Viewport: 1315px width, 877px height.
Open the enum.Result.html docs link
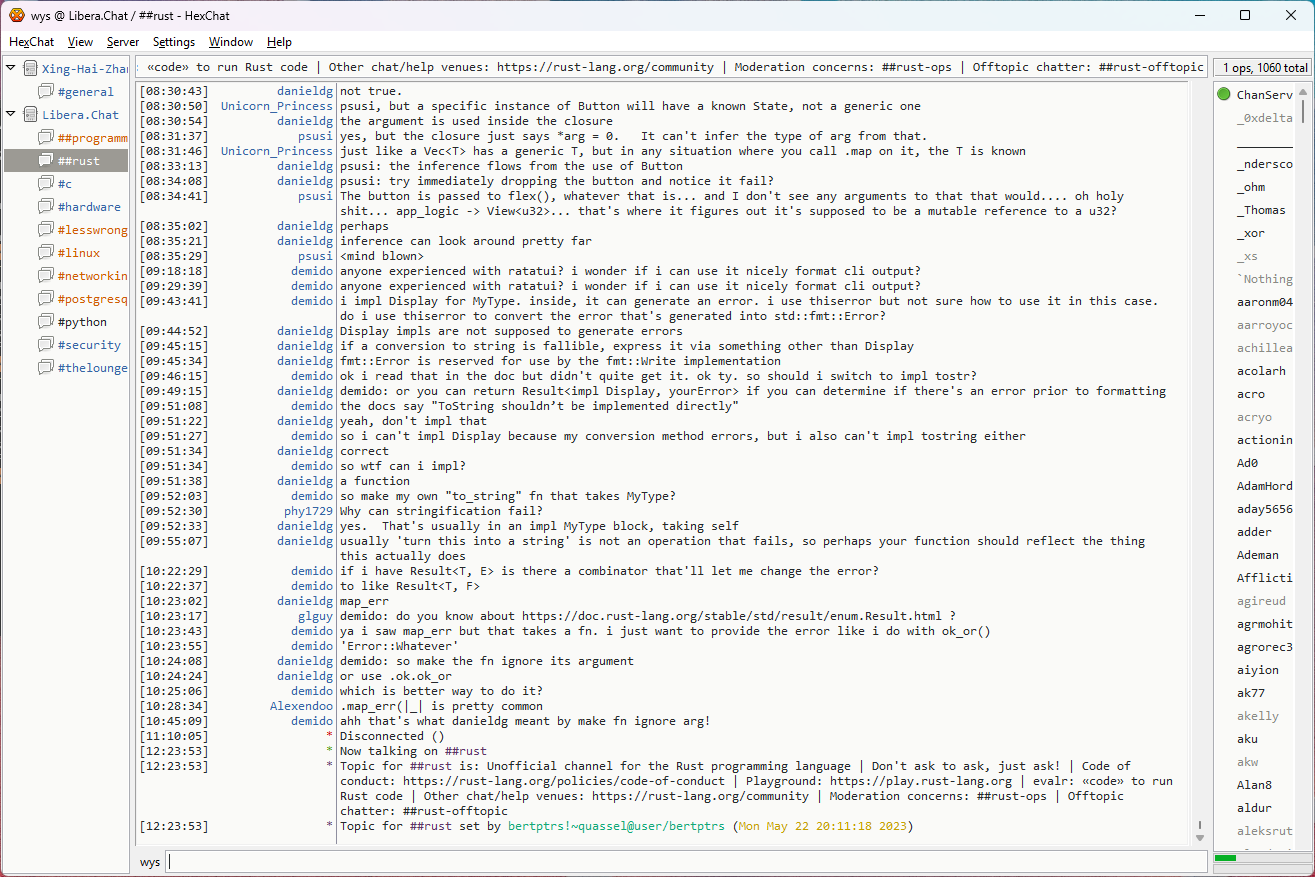pyautogui.click(x=731, y=616)
